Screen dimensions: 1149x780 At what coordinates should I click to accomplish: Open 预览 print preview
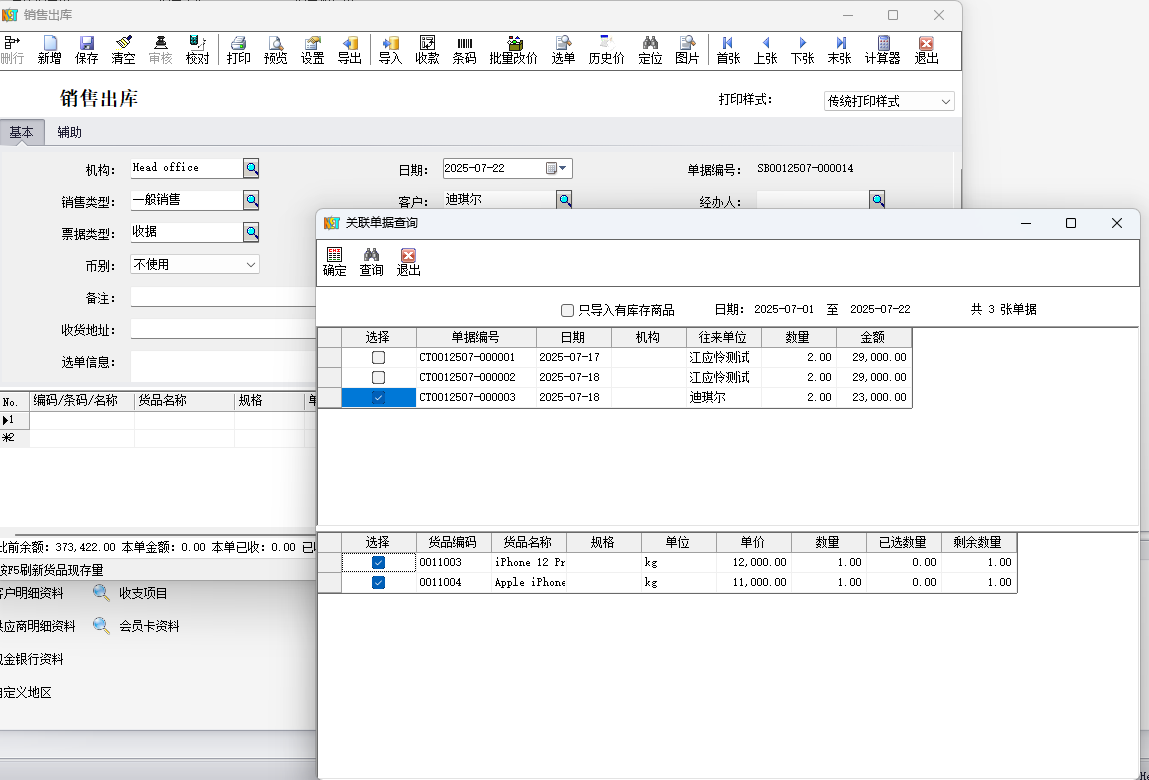[x=275, y=50]
